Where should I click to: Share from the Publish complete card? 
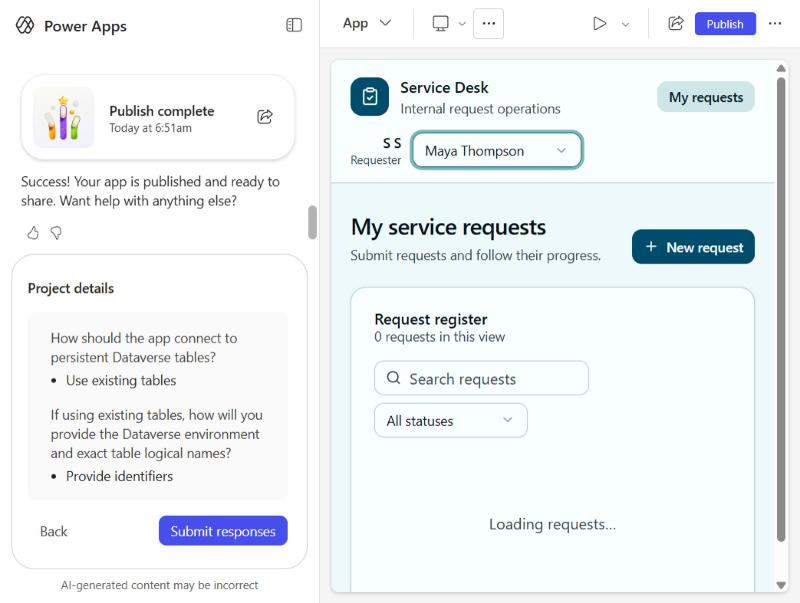click(265, 117)
